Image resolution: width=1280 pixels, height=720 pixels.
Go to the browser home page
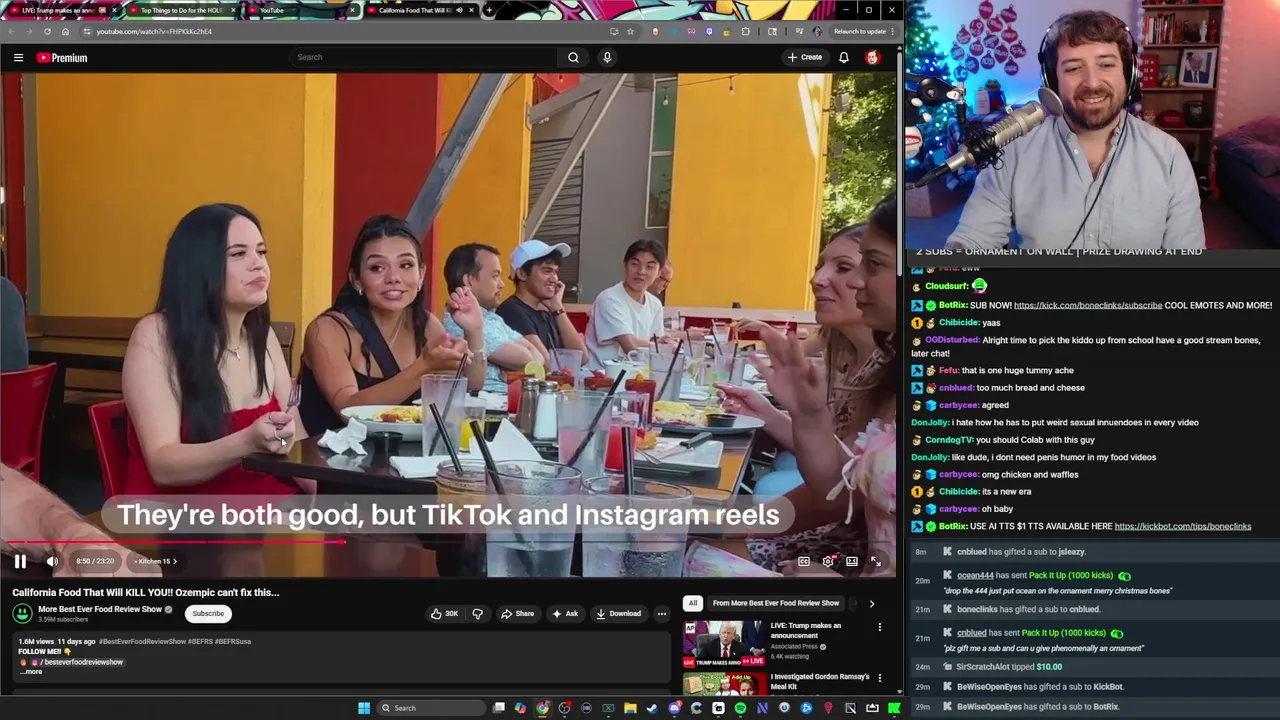coord(66,31)
